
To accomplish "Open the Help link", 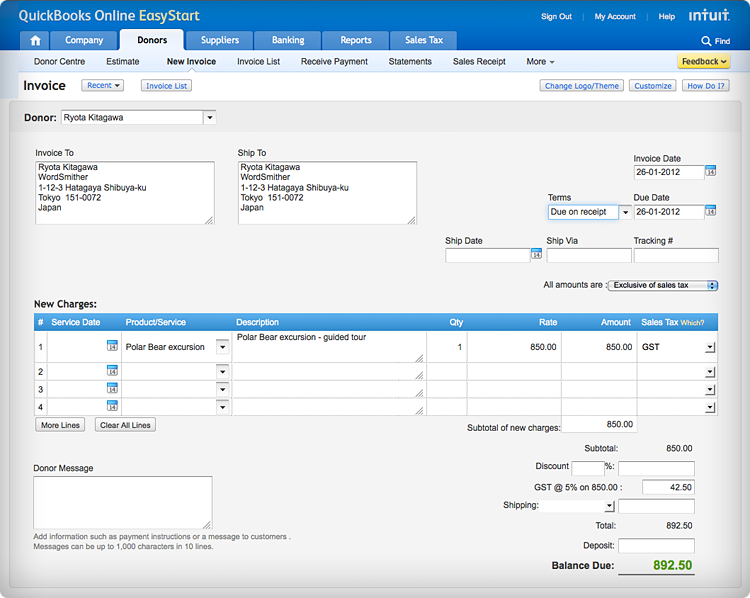I will click(x=667, y=16).
